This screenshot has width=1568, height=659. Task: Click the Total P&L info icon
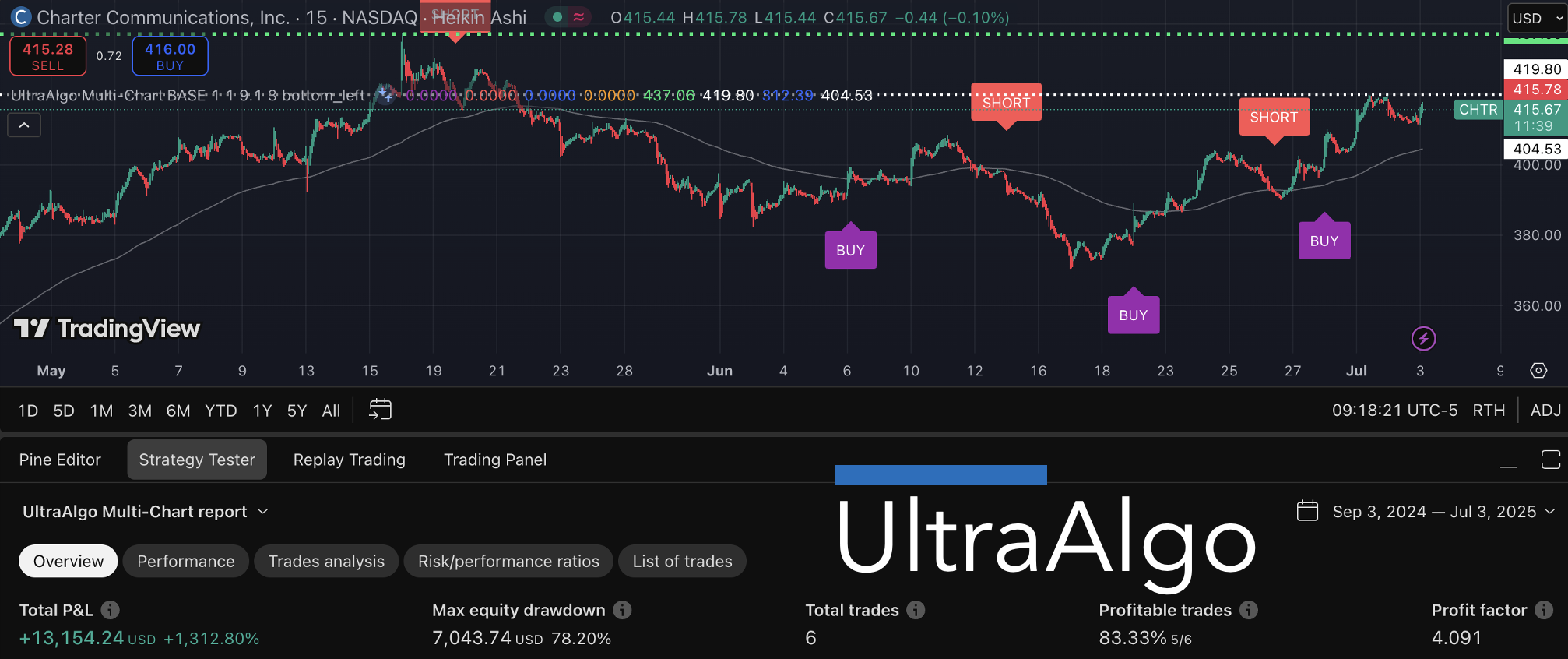tap(111, 610)
